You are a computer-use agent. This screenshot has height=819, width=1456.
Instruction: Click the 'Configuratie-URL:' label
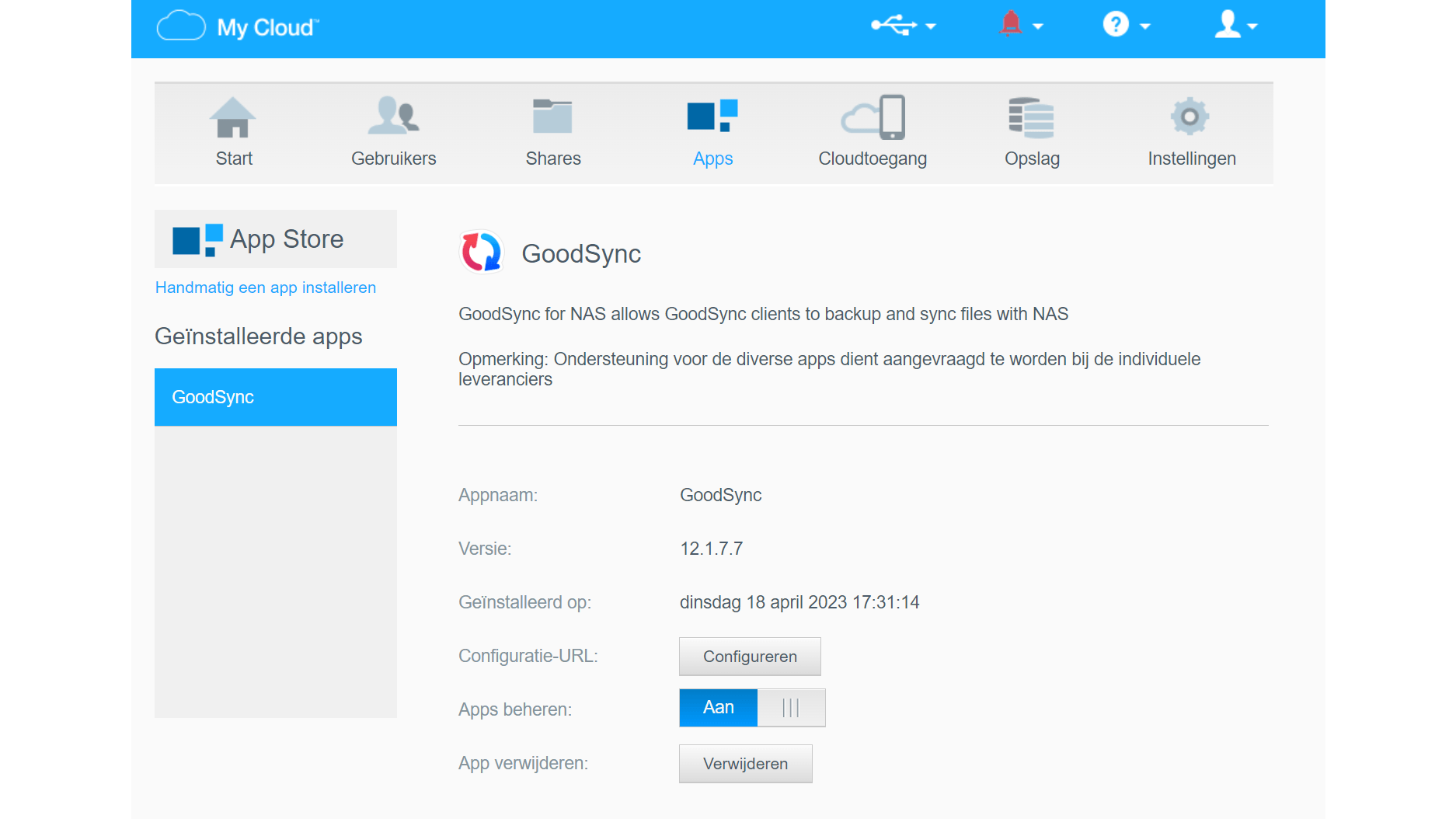tap(528, 657)
